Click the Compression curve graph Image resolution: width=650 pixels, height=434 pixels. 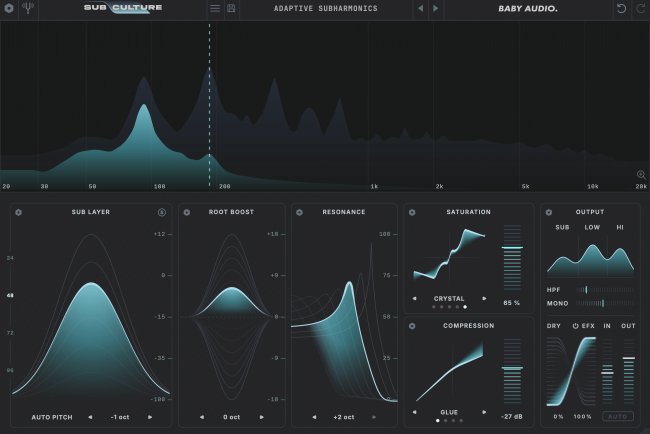450,371
